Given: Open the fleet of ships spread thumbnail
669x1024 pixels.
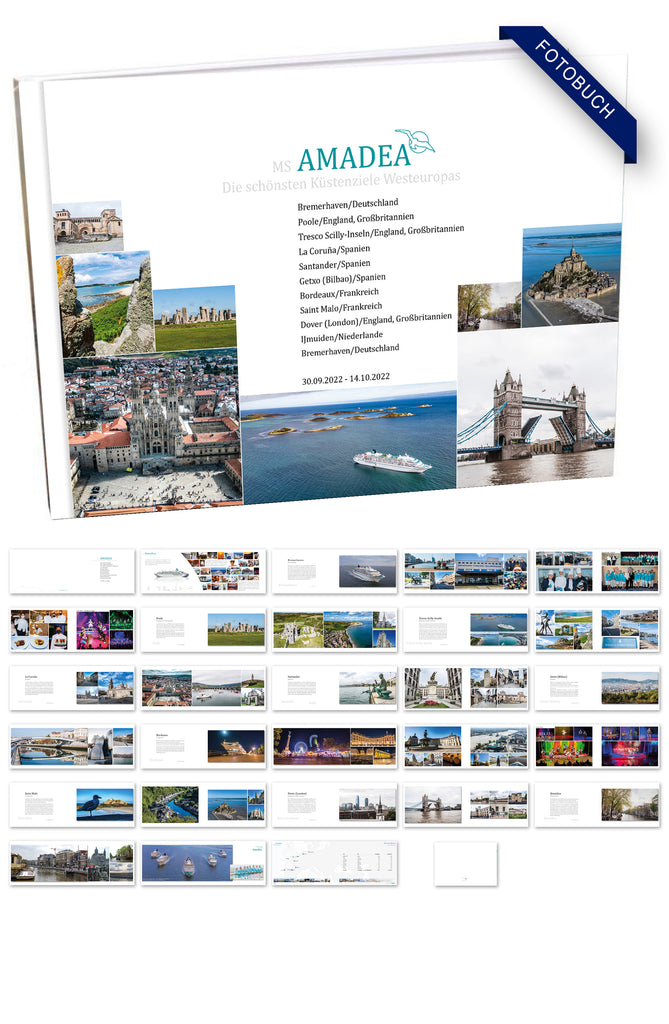Looking at the screenshot, I should pos(204,863).
